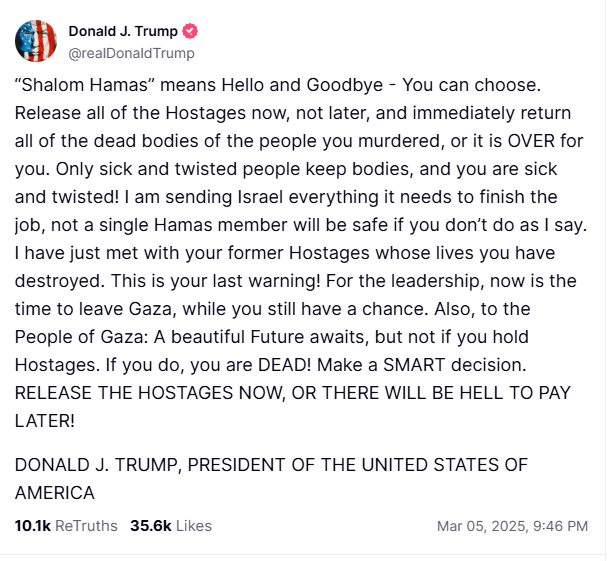Click the "Likes" label text
This screenshot has height=561, width=609.
[x=194, y=526]
